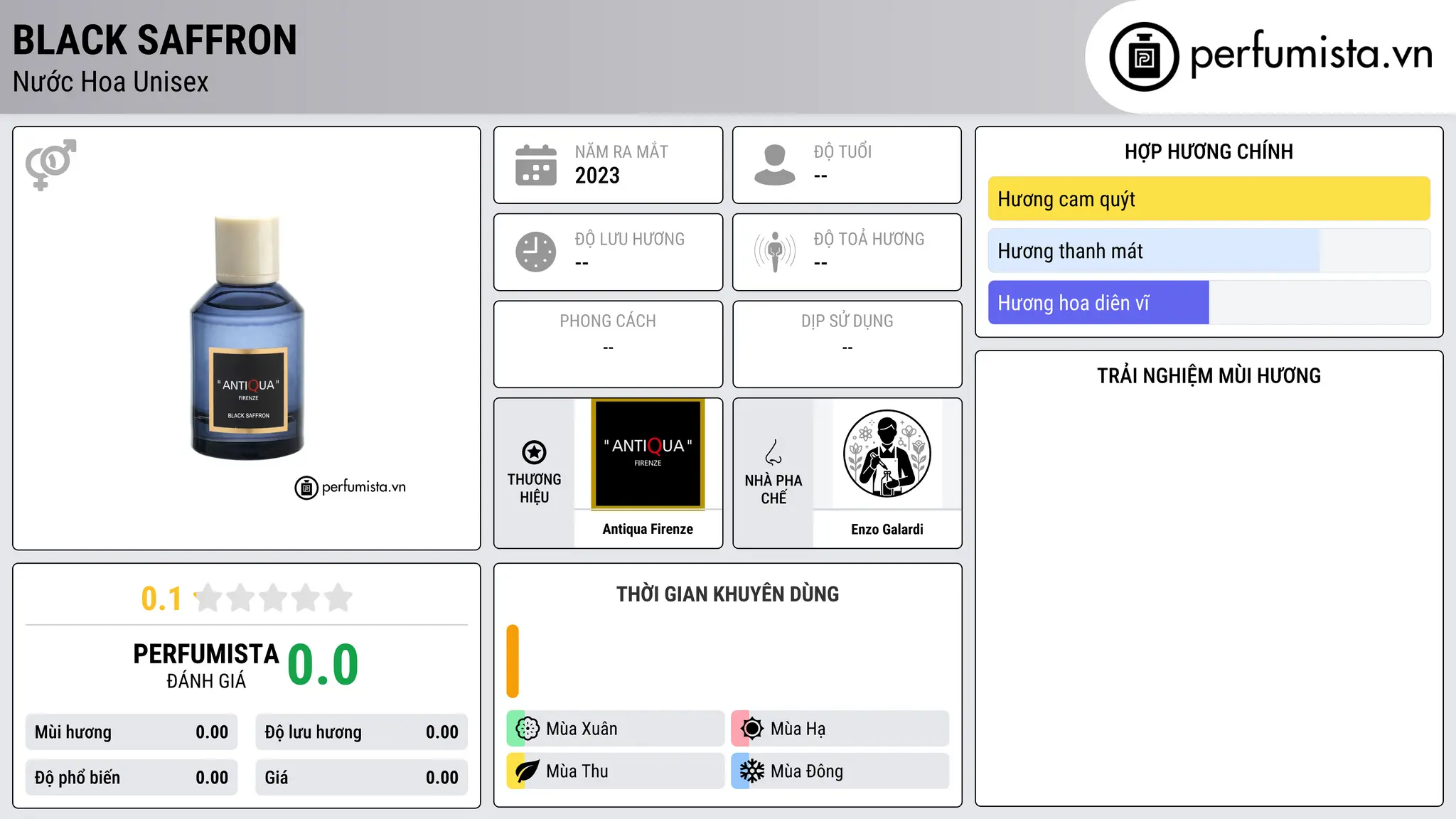1456x819 pixels.
Task: Click the NHÀ PHA CHẾ perfumer label
Action: (773, 489)
